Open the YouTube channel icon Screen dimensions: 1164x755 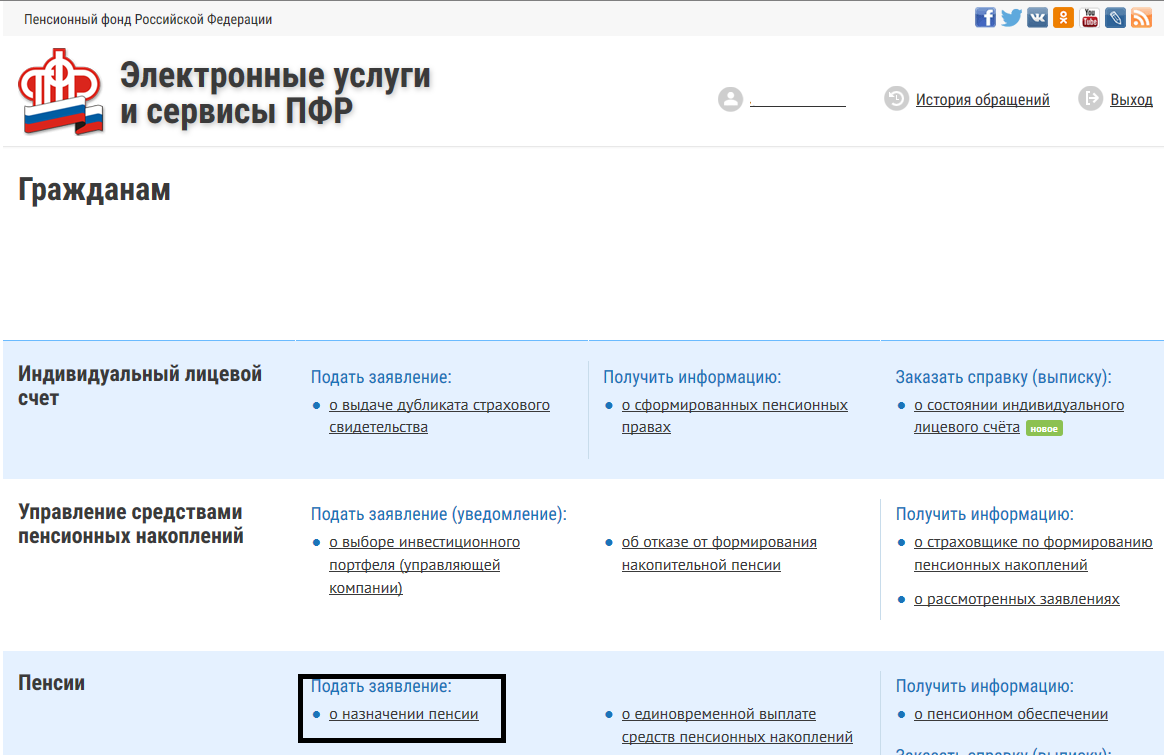click(1089, 18)
